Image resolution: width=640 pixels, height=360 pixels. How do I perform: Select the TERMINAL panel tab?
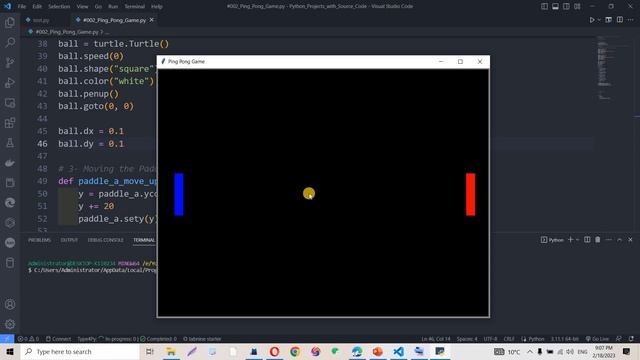144,240
